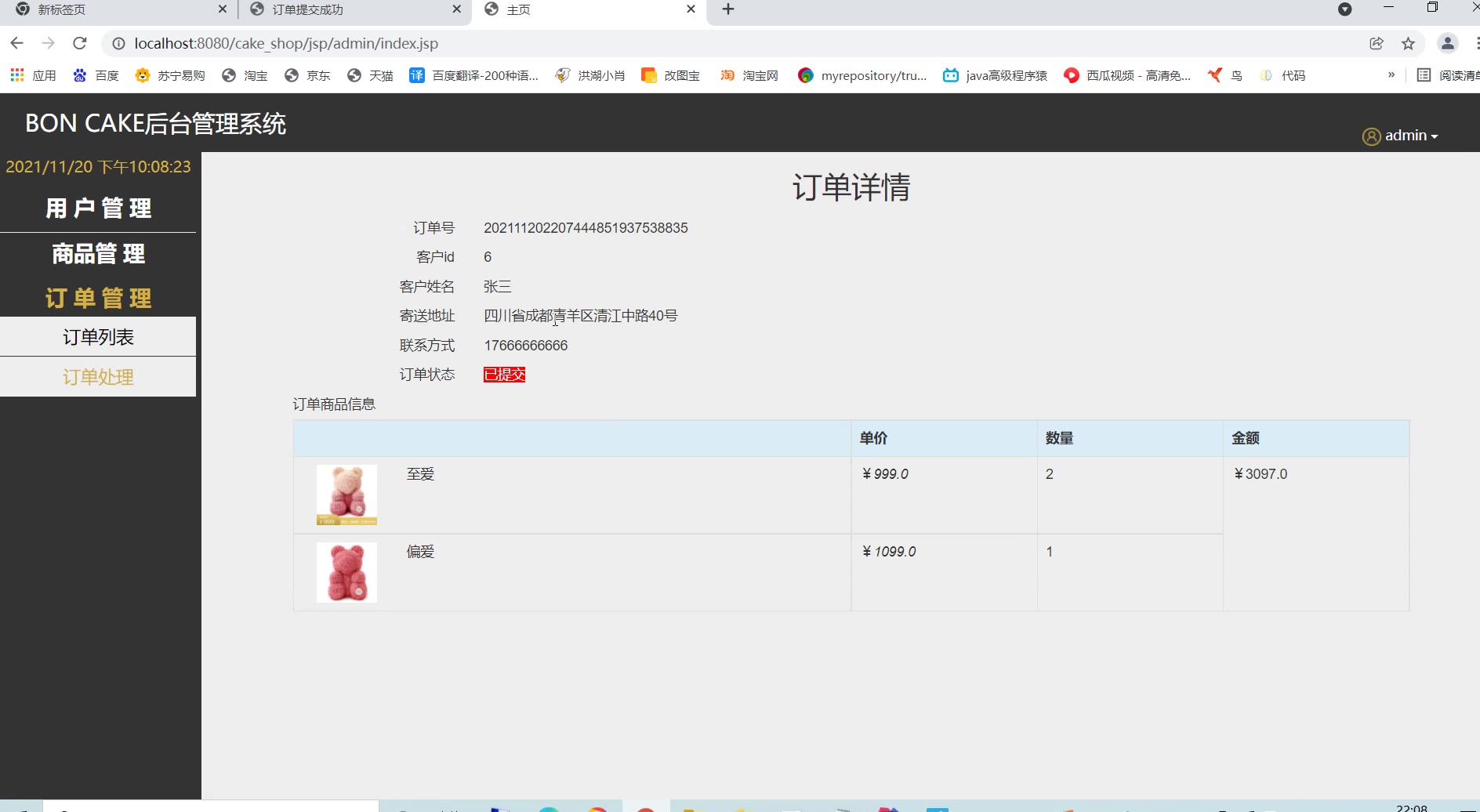Click the unit price ¥999.0
This screenshot has height=812, width=1480.
pyautogui.click(x=885, y=474)
